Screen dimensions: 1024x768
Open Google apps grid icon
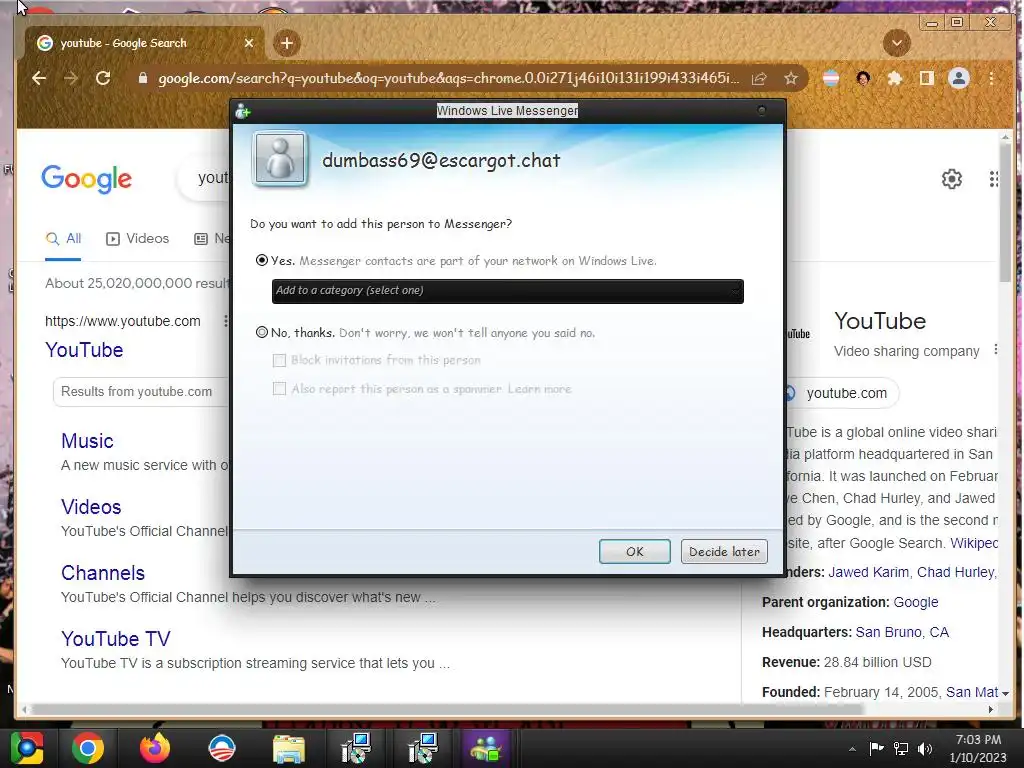[x=993, y=178]
